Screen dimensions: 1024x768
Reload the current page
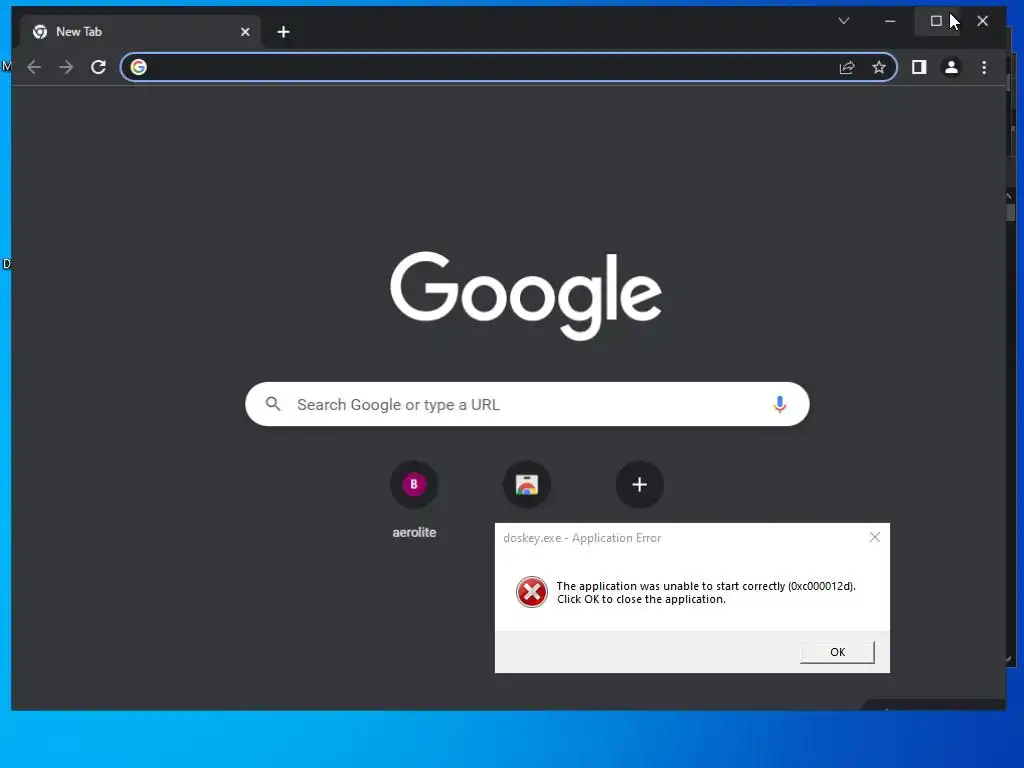click(99, 67)
